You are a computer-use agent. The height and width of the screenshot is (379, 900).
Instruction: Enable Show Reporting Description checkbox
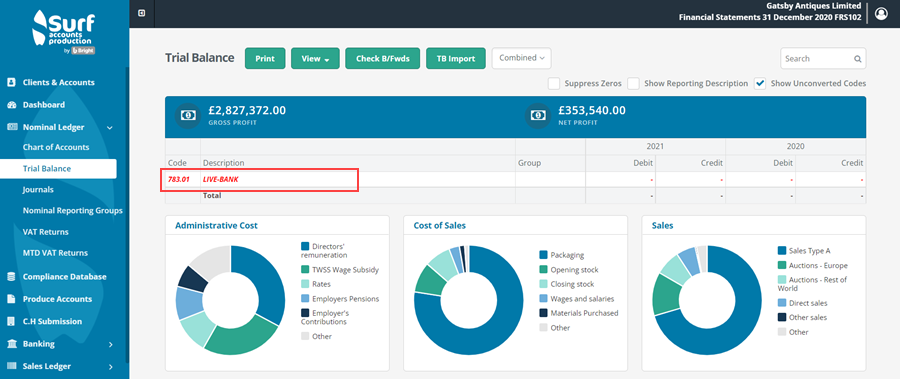[x=633, y=83]
